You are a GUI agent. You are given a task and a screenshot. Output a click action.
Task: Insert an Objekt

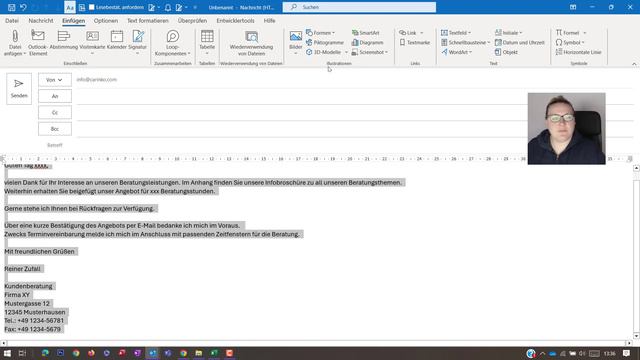click(506, 52)
